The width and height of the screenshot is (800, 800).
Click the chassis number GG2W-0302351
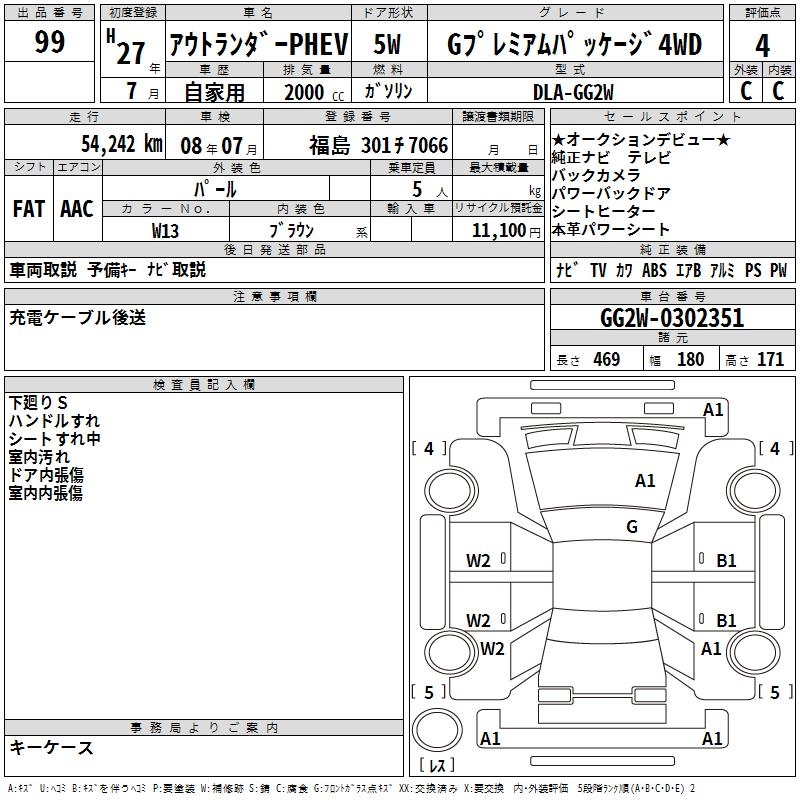point(672,318)
